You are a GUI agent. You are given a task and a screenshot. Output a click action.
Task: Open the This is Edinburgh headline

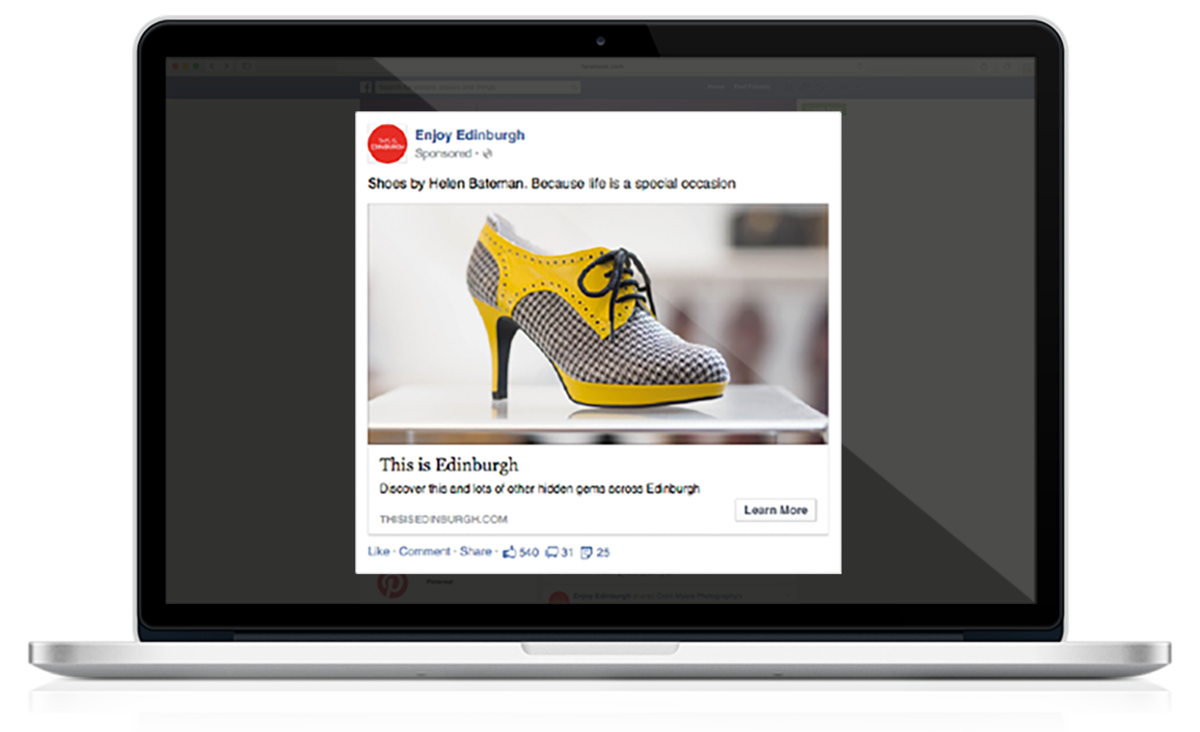click(x=449, y=465)
